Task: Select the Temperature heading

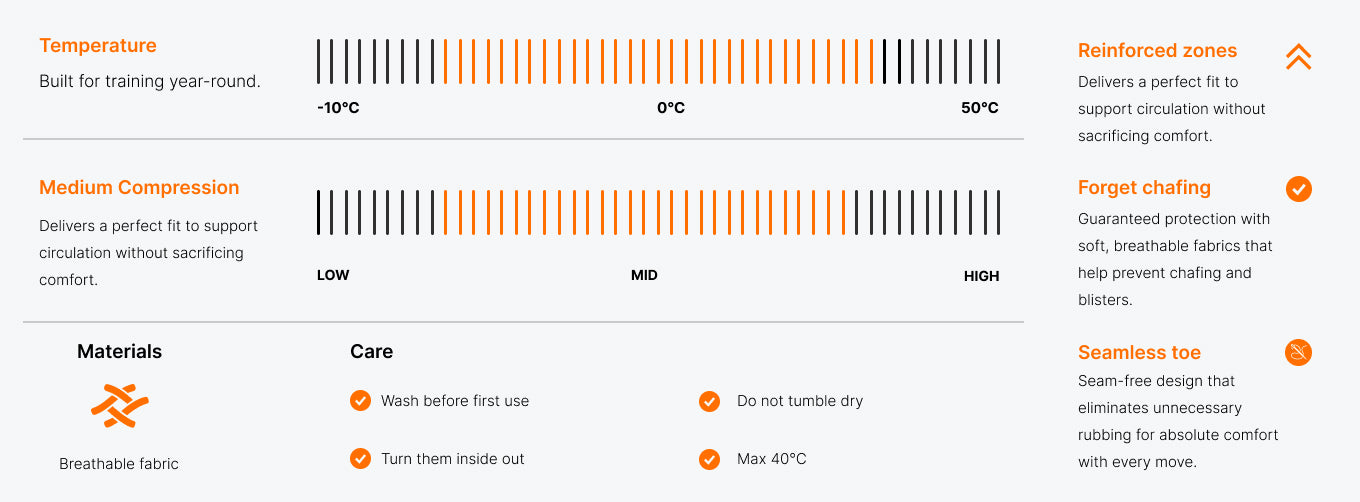Action: click(x=98, y=45)
